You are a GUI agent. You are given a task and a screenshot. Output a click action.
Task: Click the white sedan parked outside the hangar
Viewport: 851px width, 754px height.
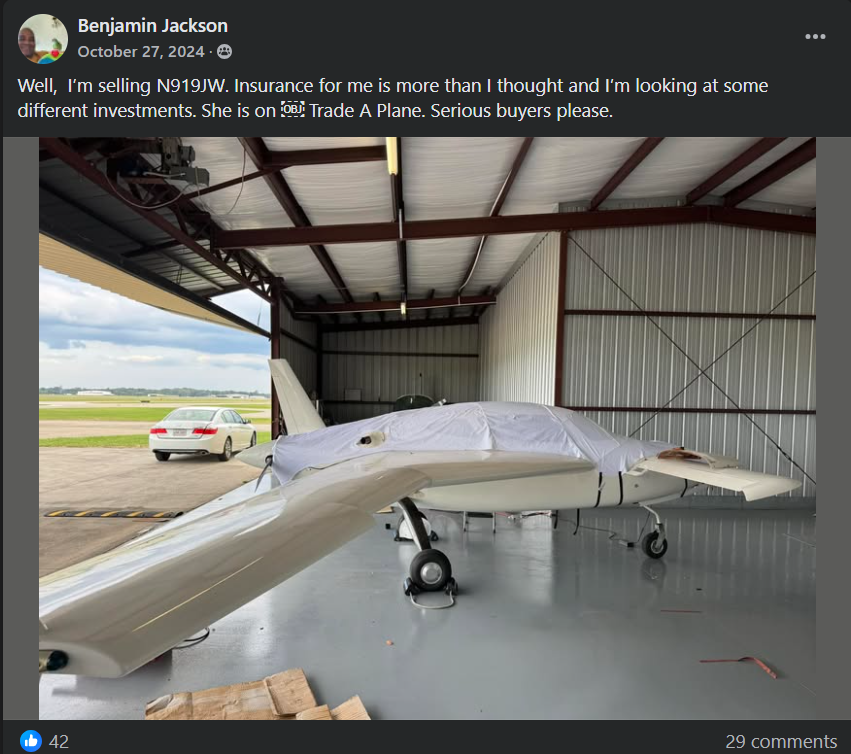coord(202,433)
